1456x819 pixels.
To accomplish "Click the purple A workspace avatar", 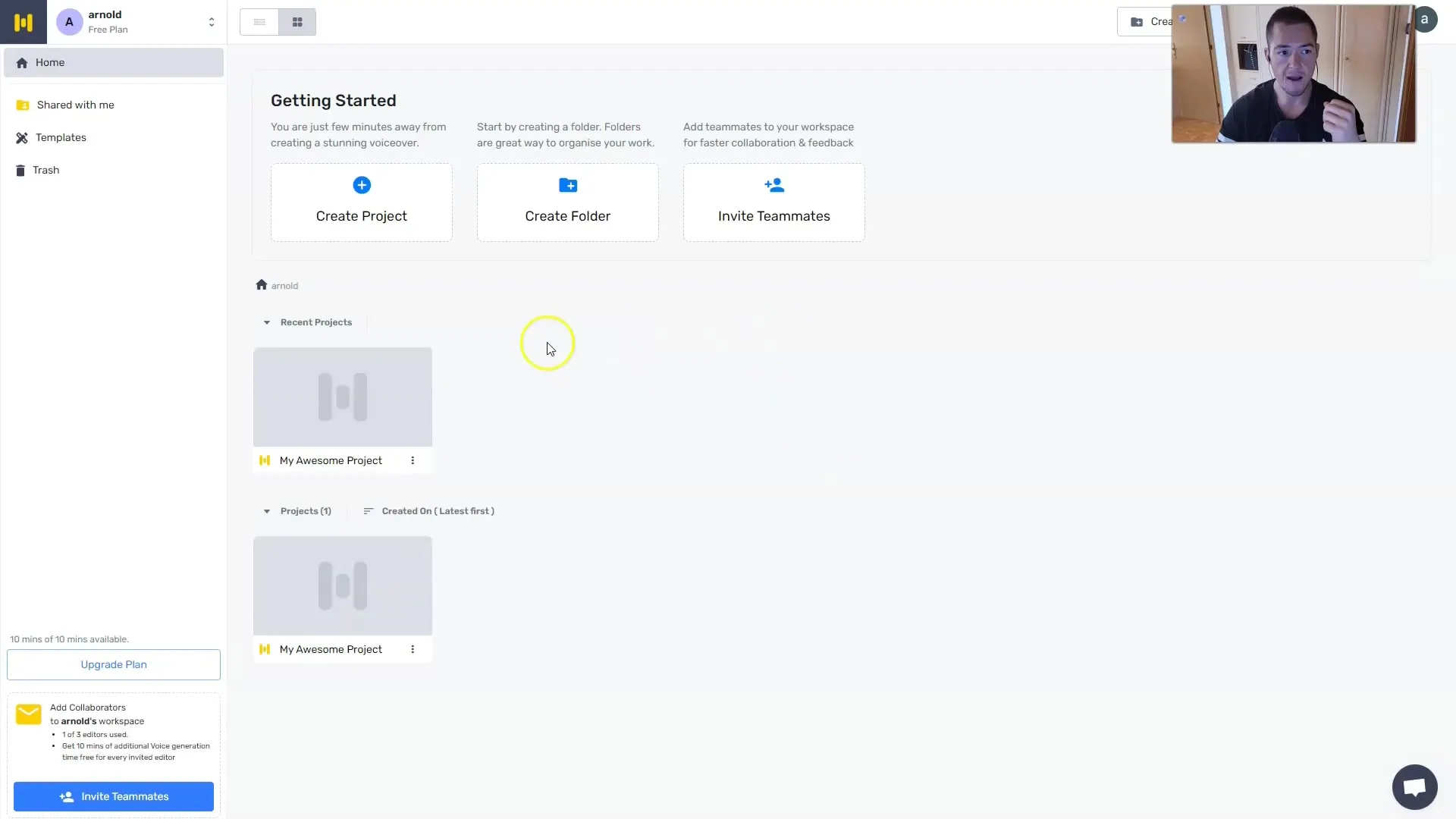I will pos(69,22).
